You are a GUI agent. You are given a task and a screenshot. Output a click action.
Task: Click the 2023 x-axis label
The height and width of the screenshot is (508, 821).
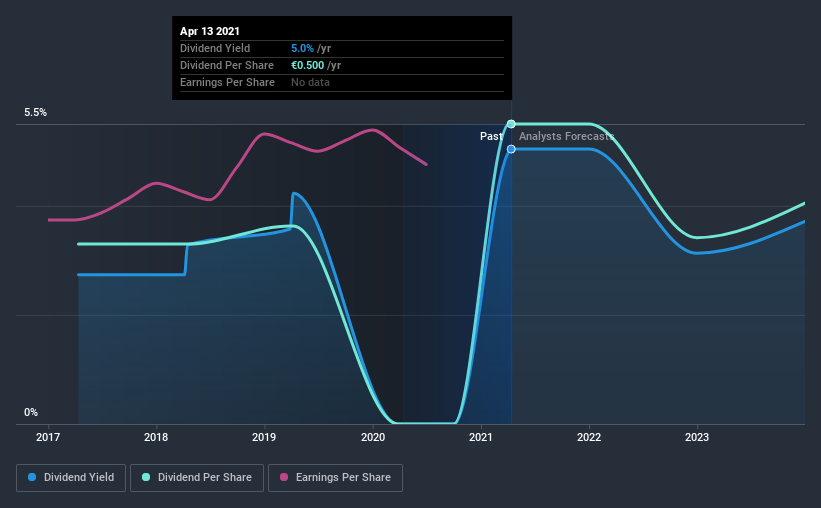click(697, 437)
